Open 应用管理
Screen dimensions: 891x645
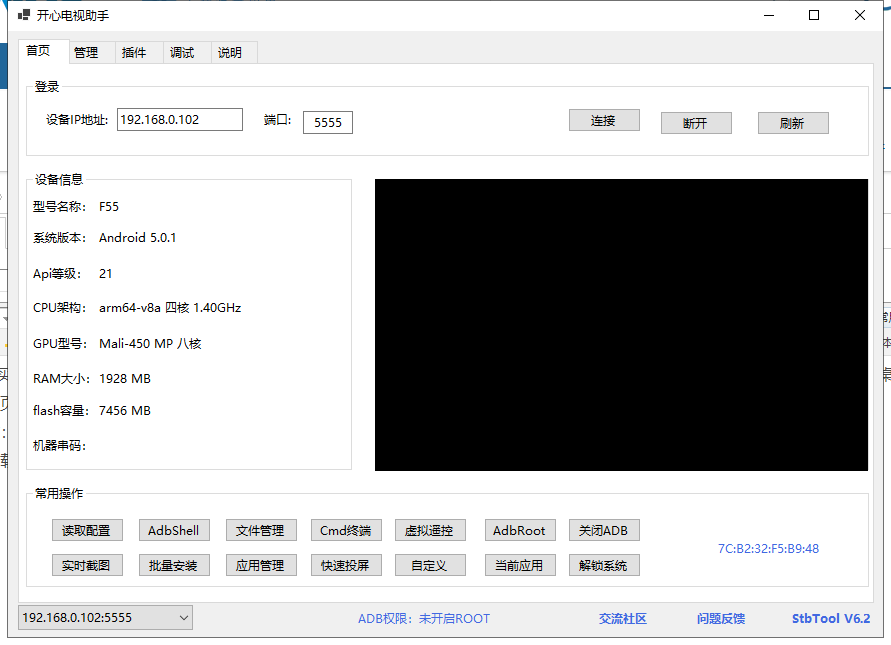click(261, 565)
